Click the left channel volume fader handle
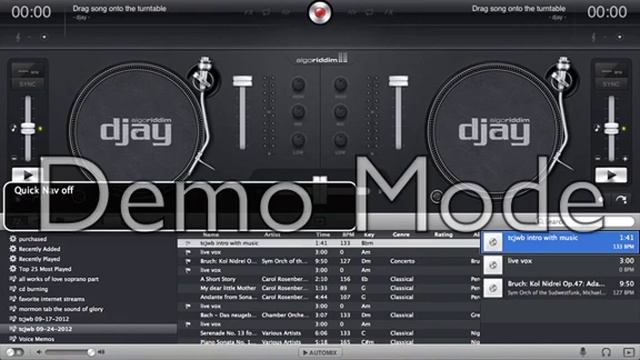This screenshot has height=360, width=640. click(242, 80)
